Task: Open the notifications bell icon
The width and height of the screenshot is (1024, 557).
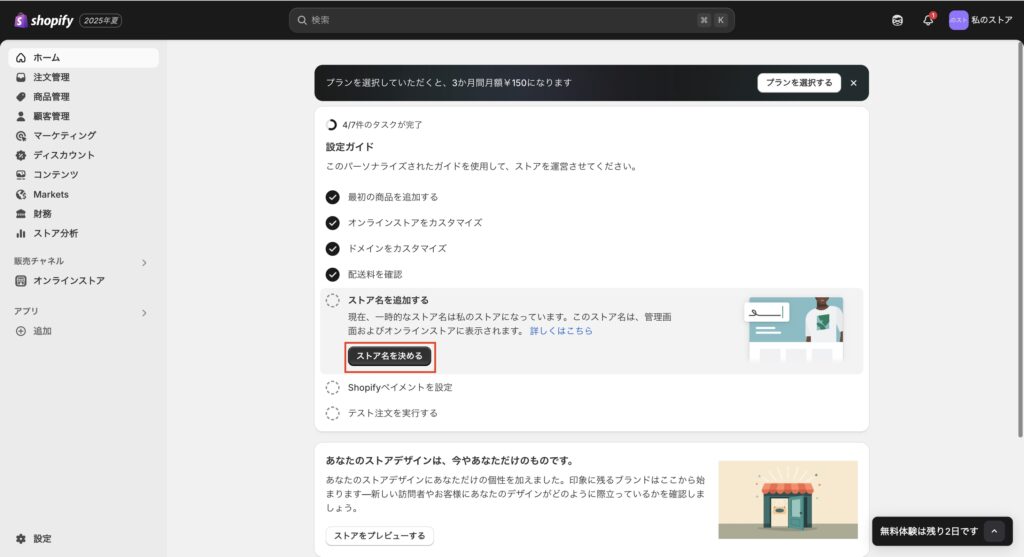Action: pyautogui.click(x=928, y=20)
